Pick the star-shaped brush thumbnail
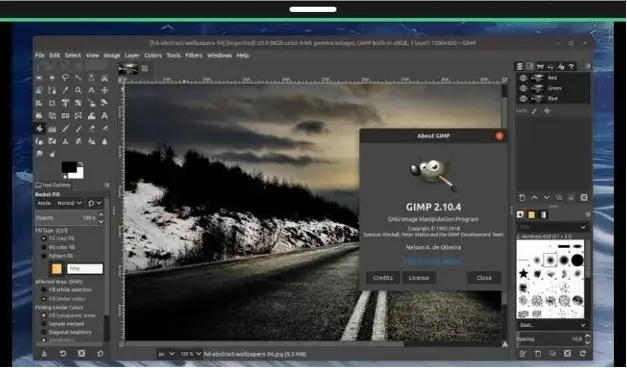 [x=523, y=274]
